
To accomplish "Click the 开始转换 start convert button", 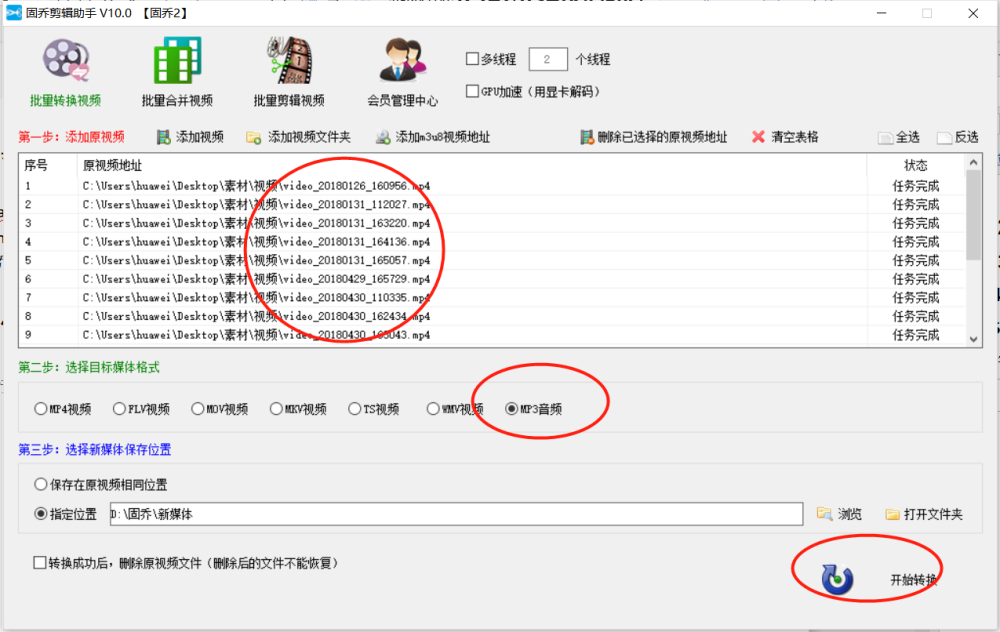I will [x=879, y=579].
